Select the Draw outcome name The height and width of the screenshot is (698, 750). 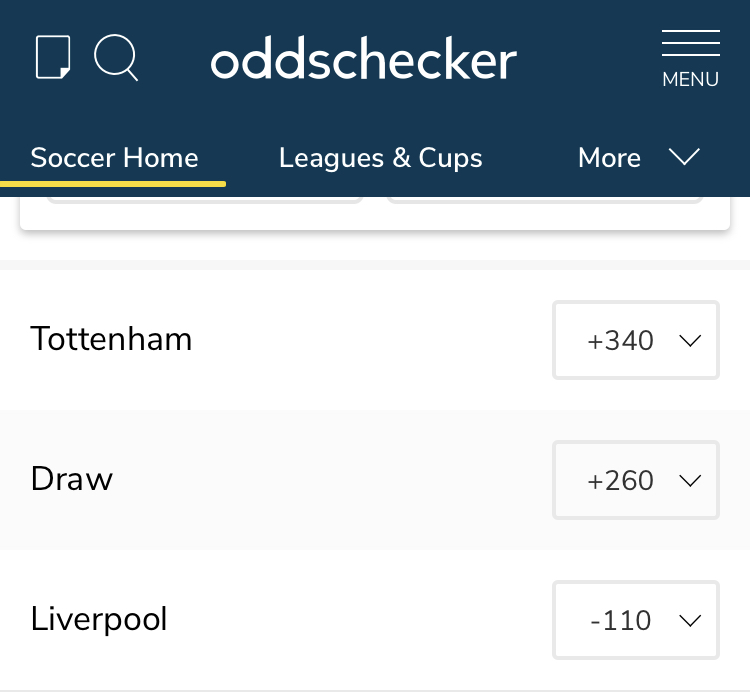pyautogui.click(x=72, y=479)
